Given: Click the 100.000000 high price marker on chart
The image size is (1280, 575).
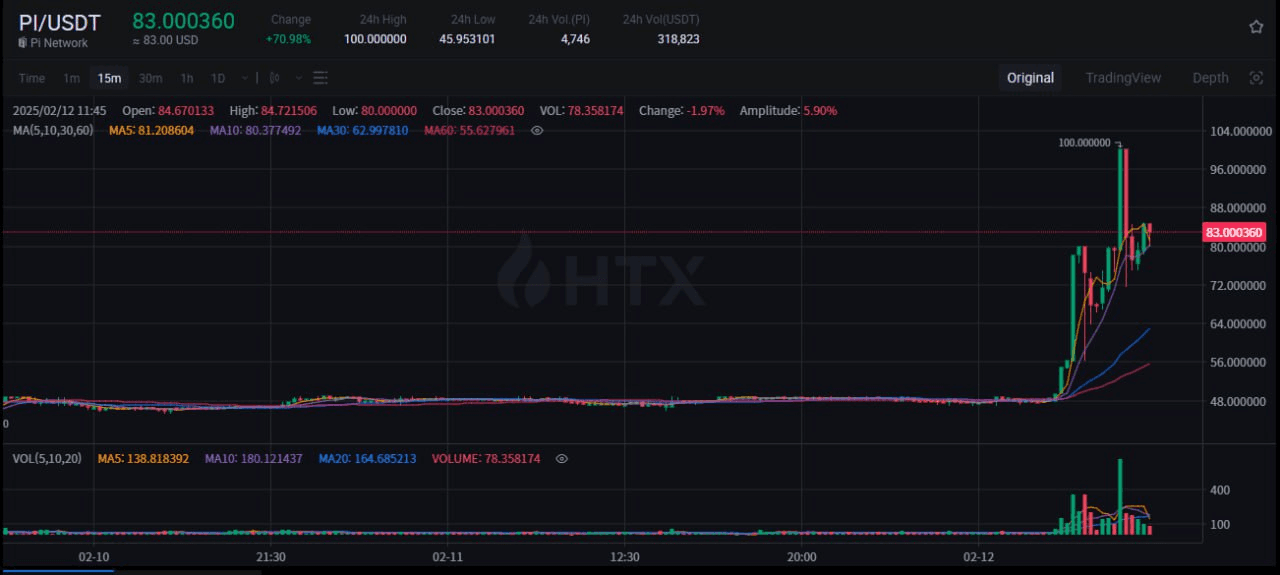Looking at the screenshot, I should [1084, 143].
